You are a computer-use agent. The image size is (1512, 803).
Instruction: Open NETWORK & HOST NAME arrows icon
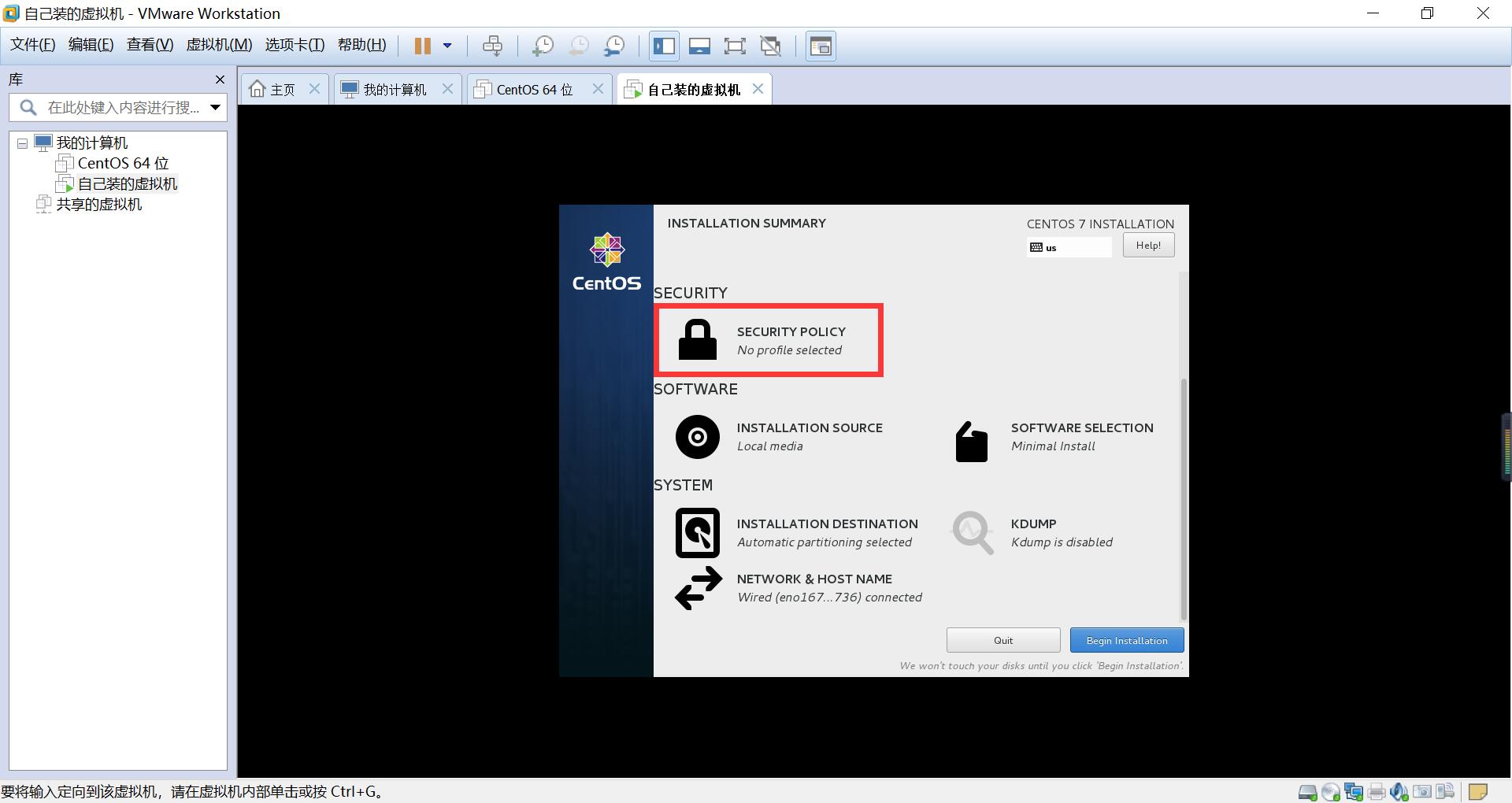(699, 588)
